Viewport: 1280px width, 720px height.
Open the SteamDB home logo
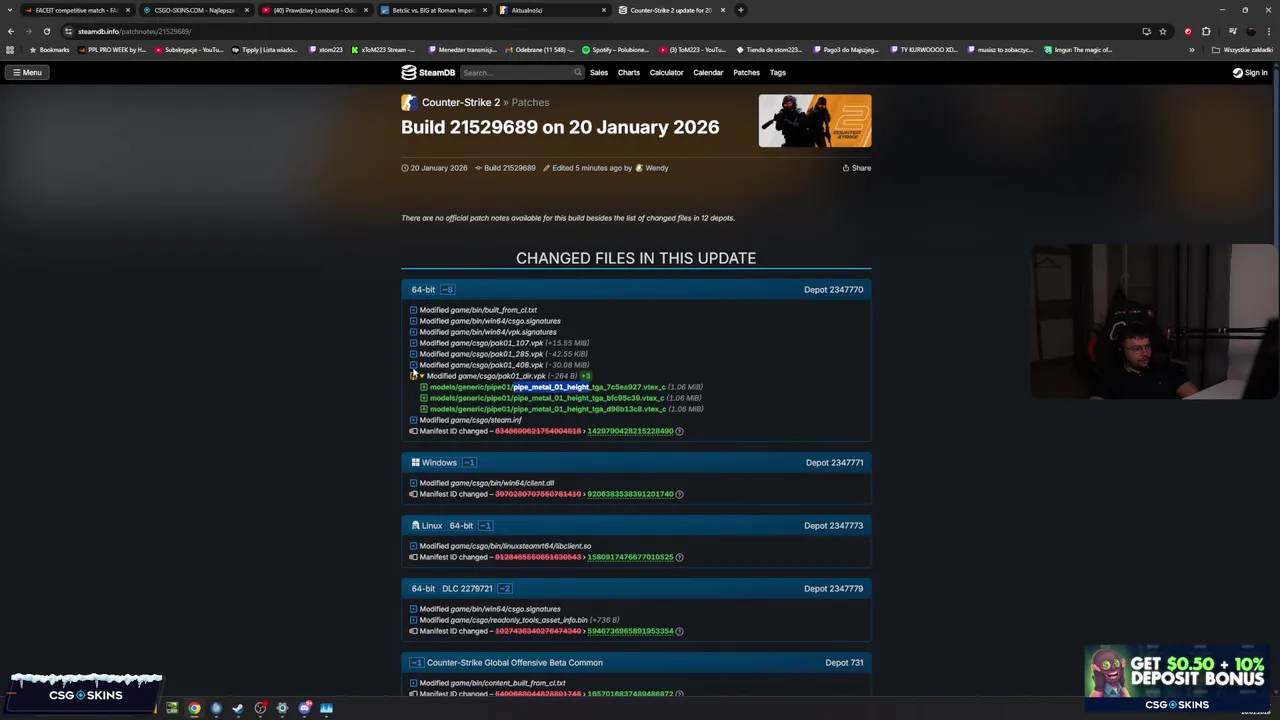coord(428,72)
